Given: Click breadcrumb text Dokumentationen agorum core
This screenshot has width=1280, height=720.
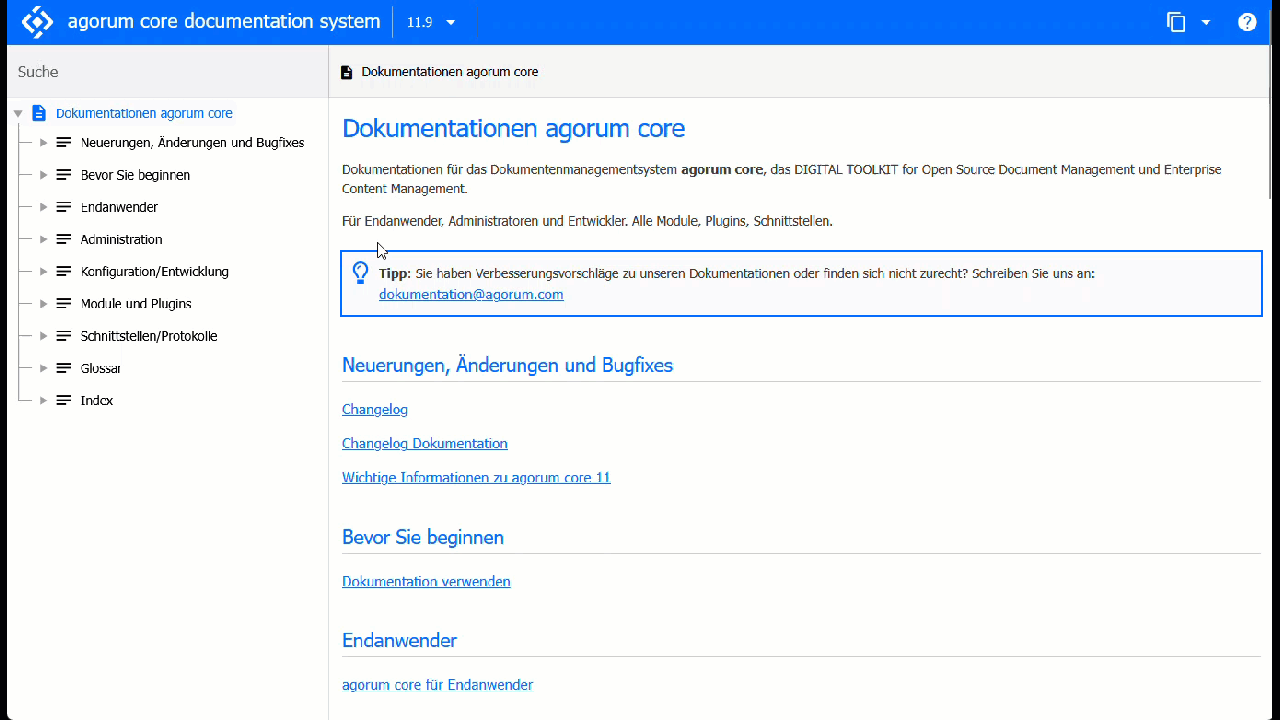Looking at the screenshot, I should (x=450, y=72).
